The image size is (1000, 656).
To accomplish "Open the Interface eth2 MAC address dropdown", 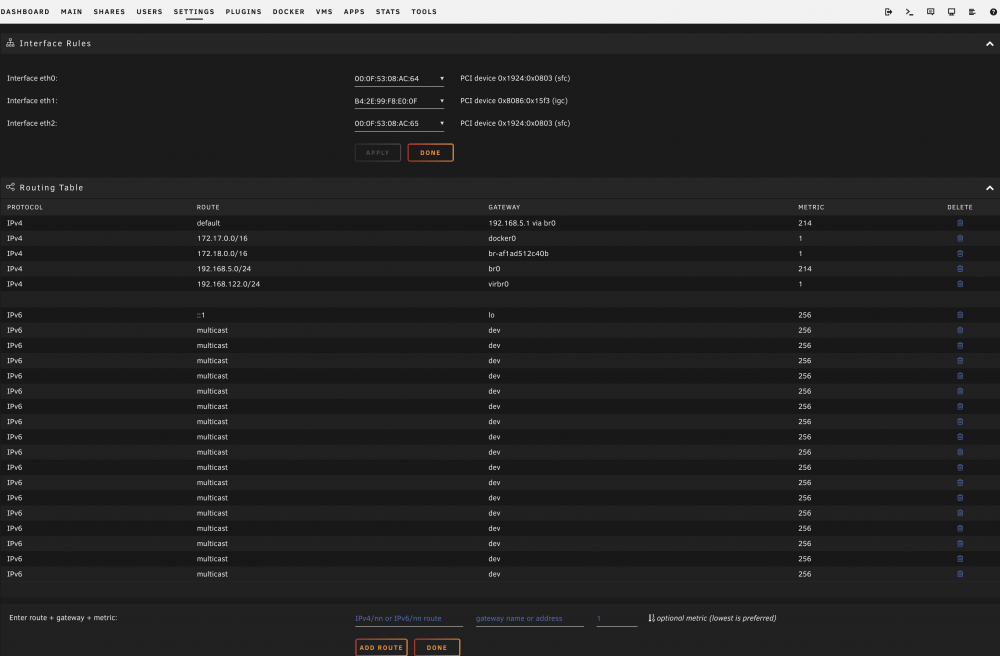I will coord(399,123).
